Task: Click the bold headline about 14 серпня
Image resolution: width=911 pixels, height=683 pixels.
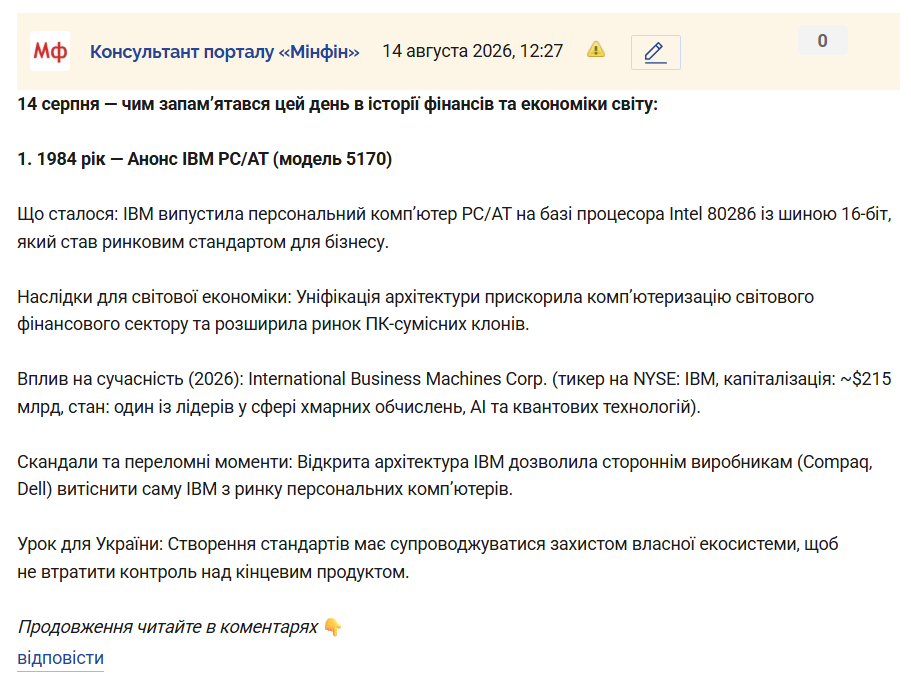Action: coord(338,104)
